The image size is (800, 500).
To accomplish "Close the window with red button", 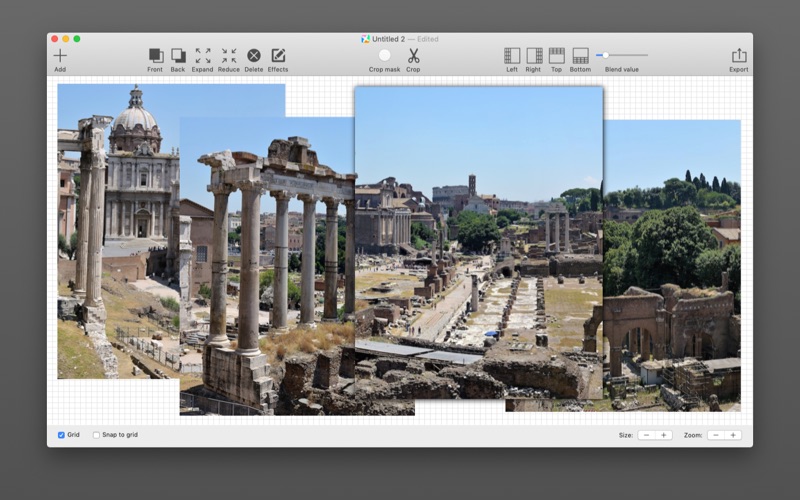I will click(55, 39).
